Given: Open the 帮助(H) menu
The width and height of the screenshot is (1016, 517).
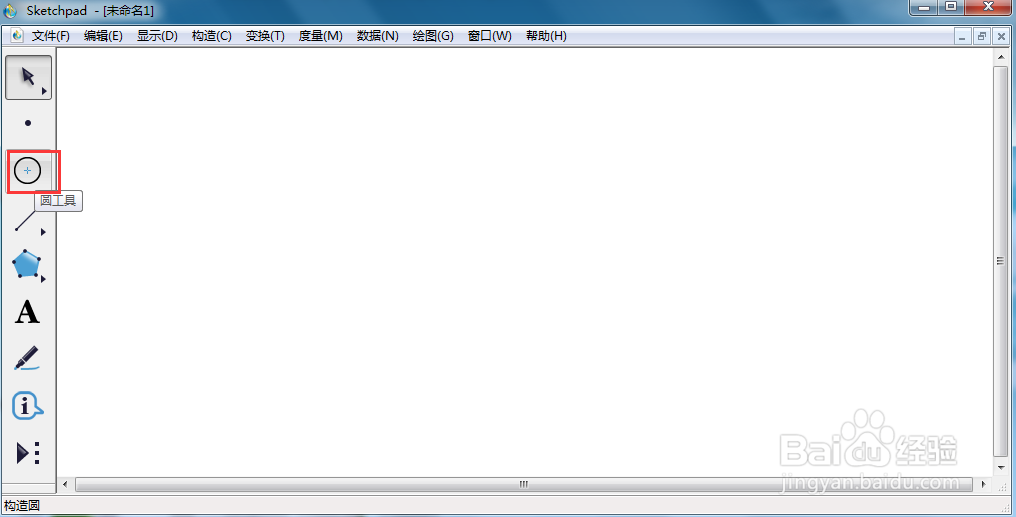Looking at the screenshot, I should [x=546, y=36].
